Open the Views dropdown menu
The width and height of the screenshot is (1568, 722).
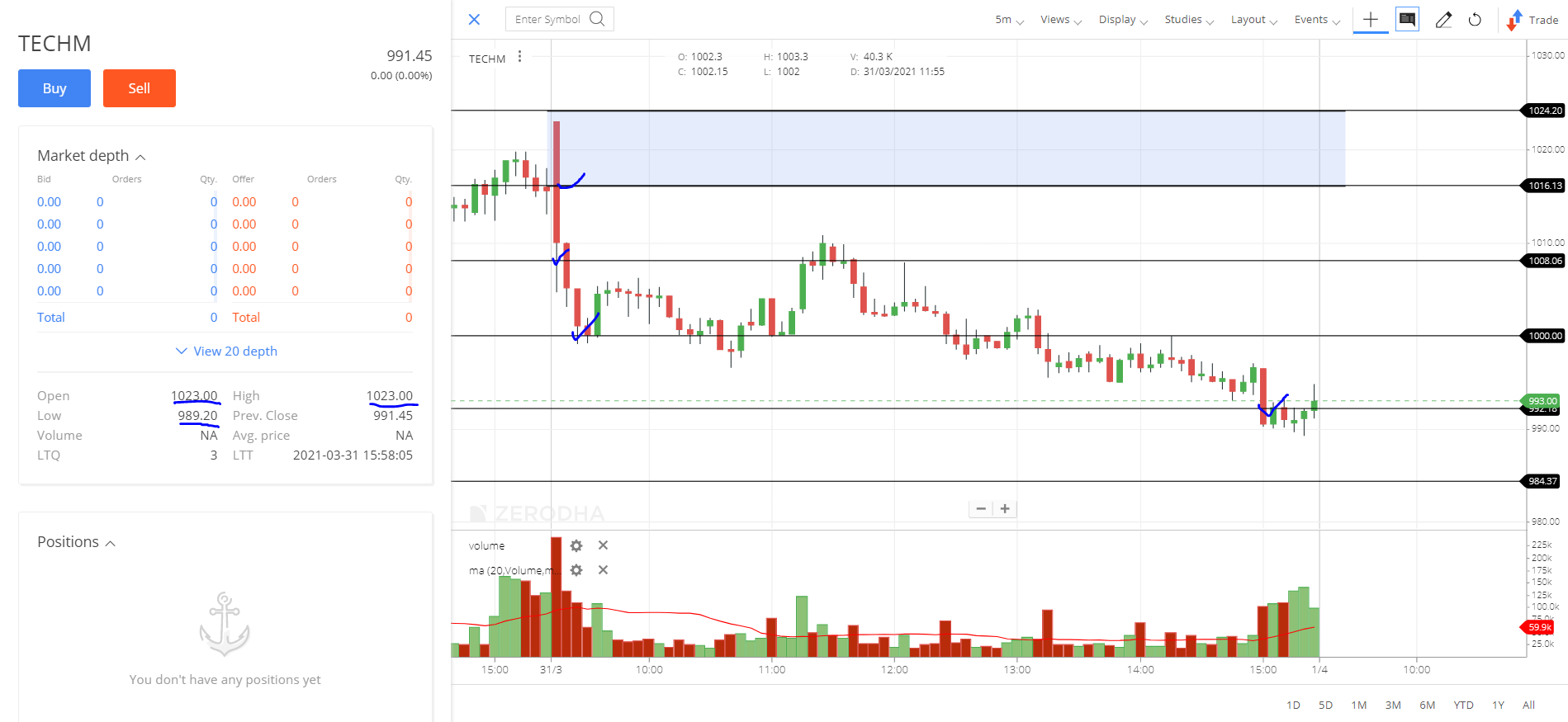click(x=1061, y=20)
